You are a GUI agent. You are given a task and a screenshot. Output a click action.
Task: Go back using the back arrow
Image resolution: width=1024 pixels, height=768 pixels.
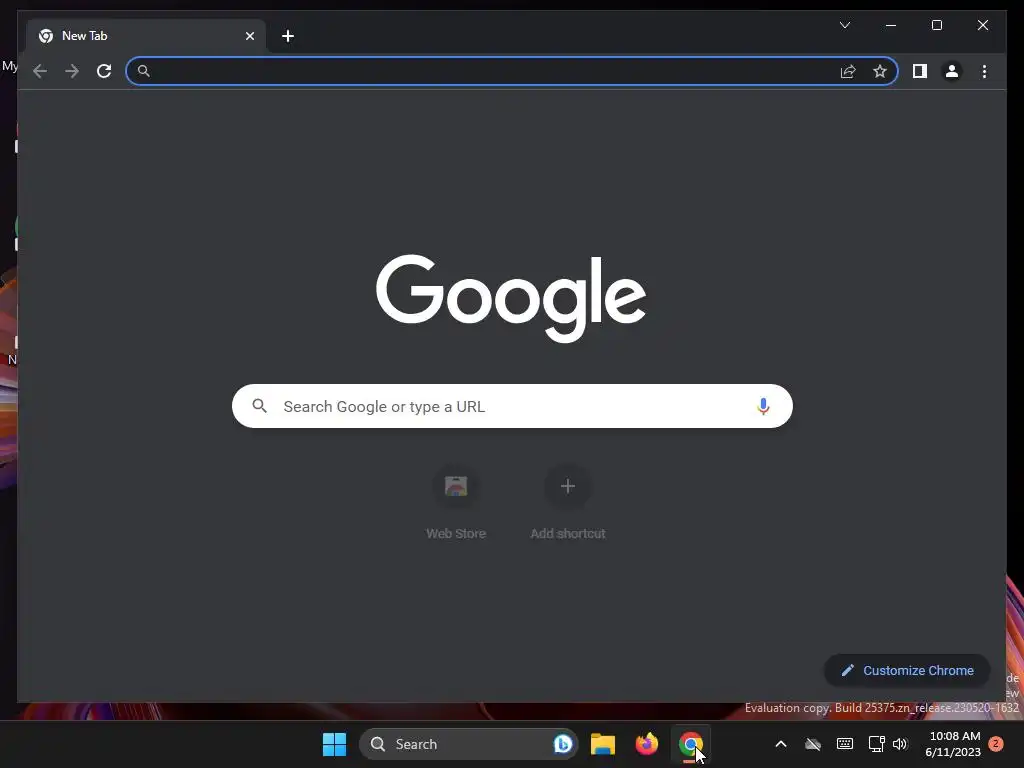40,71
